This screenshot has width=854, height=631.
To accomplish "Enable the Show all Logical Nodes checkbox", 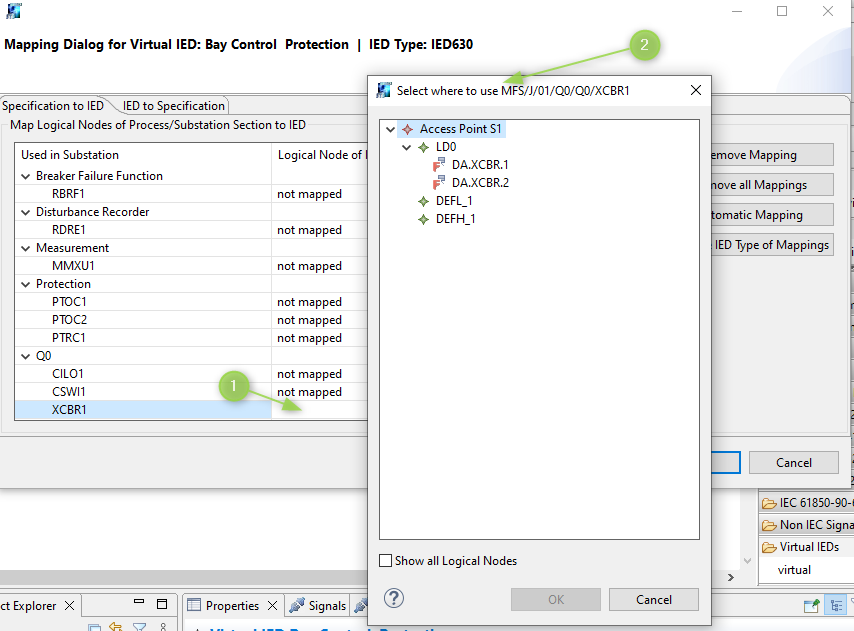I will click(386, 561).
